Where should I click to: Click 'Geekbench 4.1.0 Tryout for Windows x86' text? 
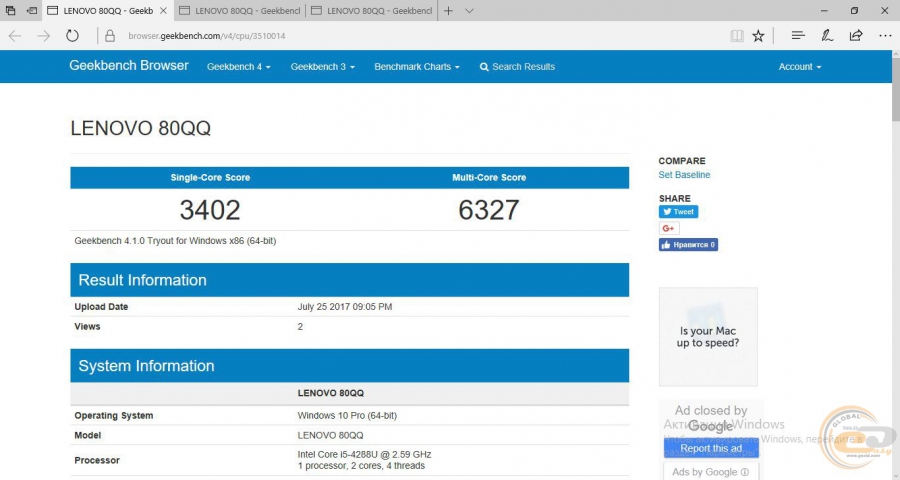[x=159, y=241]
